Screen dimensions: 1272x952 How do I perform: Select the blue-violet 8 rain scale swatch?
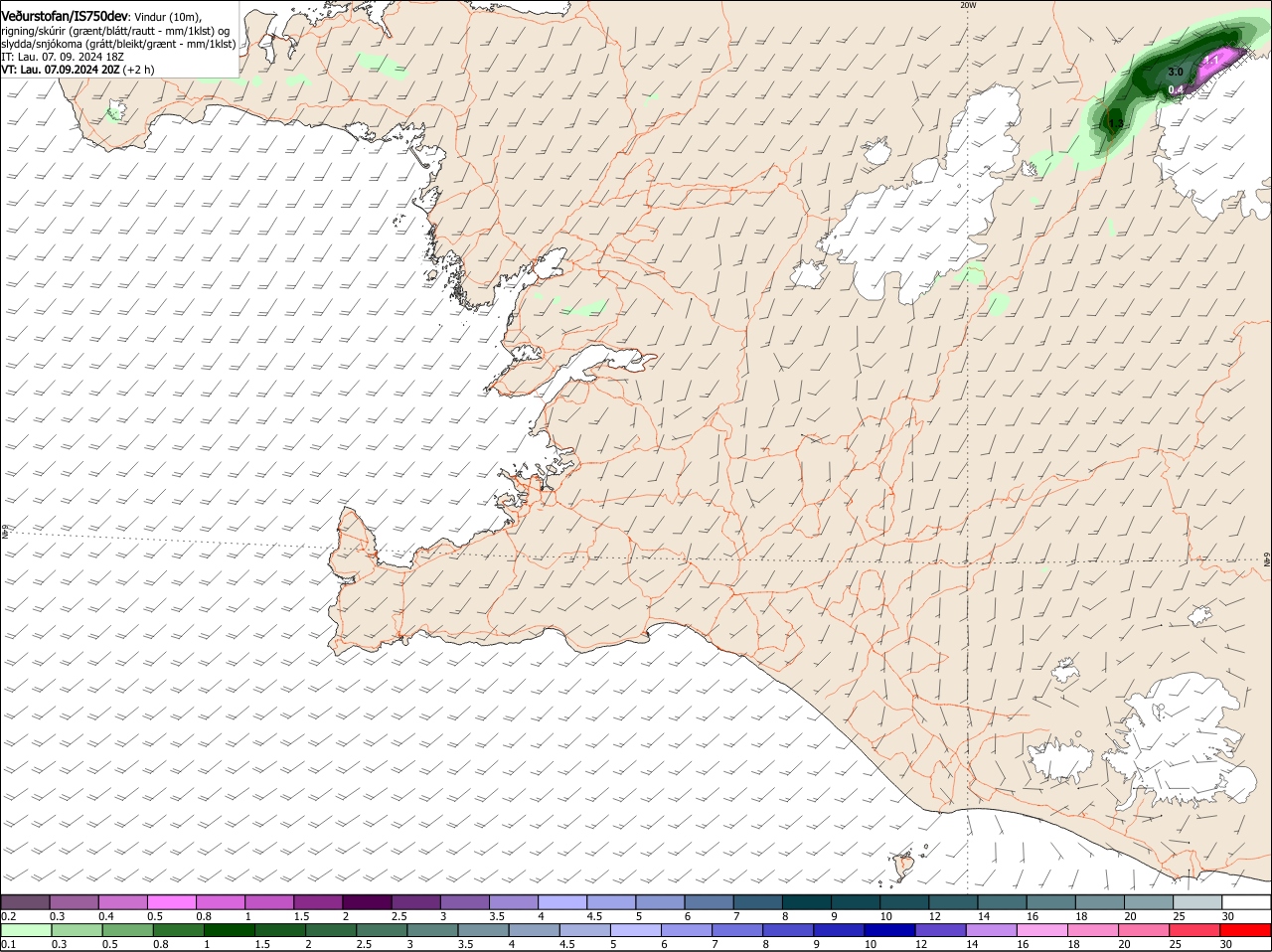(788, 930)
